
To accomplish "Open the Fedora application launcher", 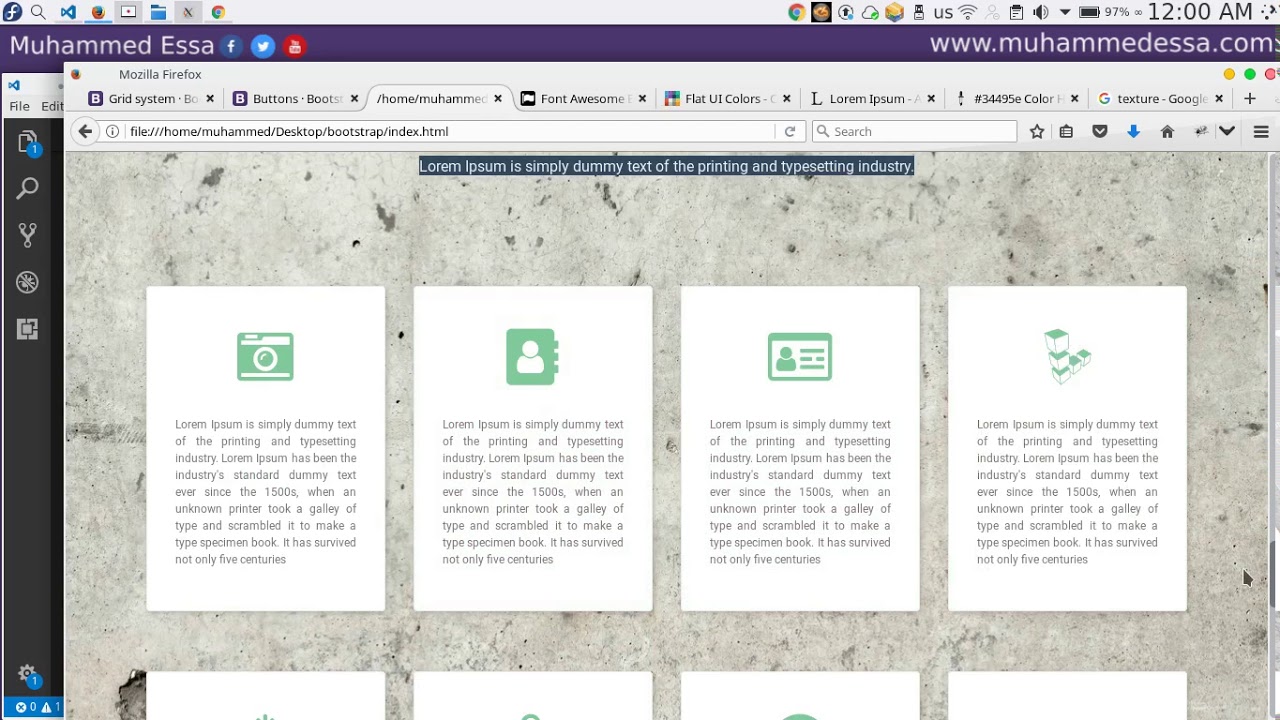I will coord(12,12).
